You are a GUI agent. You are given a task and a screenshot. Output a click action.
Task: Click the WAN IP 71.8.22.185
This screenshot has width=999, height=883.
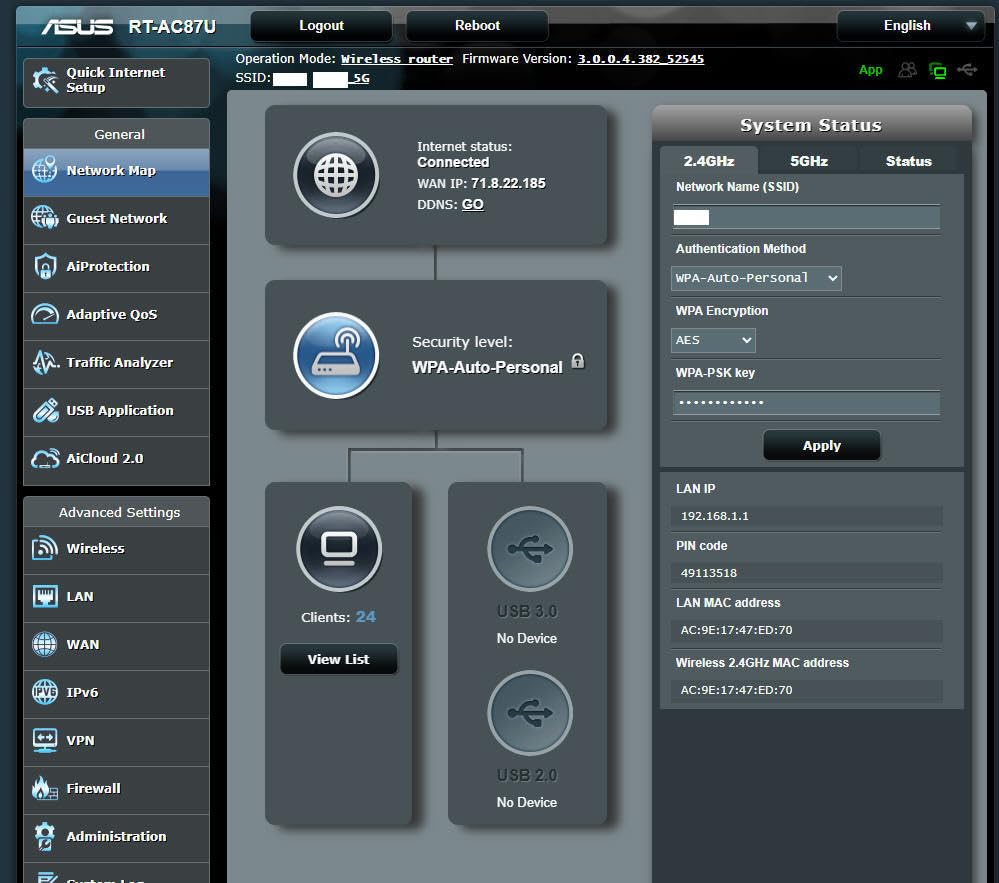(x=508, y=183)
